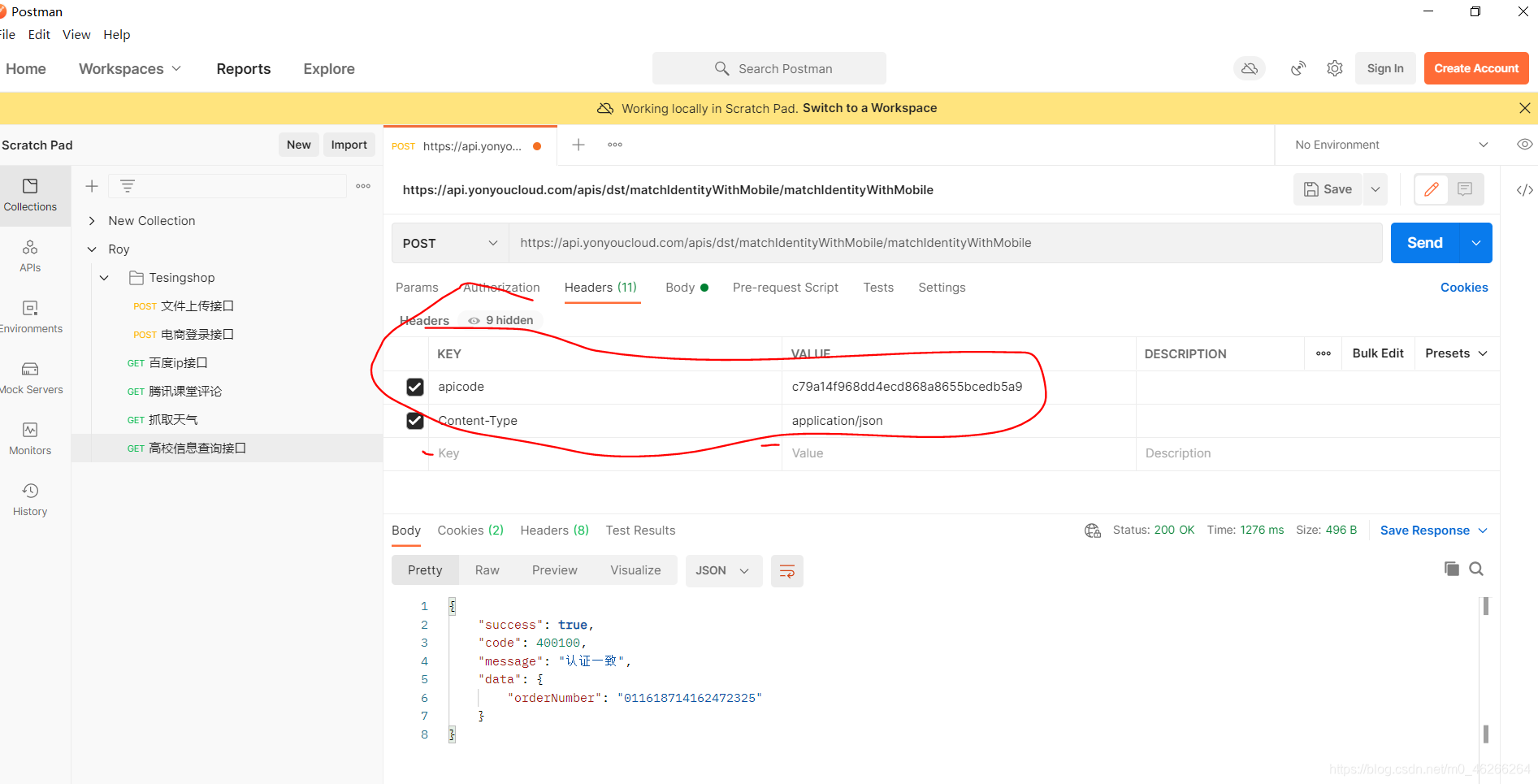Switch response view to Raw
1538x784 pixels.
[x=487, y=571]
